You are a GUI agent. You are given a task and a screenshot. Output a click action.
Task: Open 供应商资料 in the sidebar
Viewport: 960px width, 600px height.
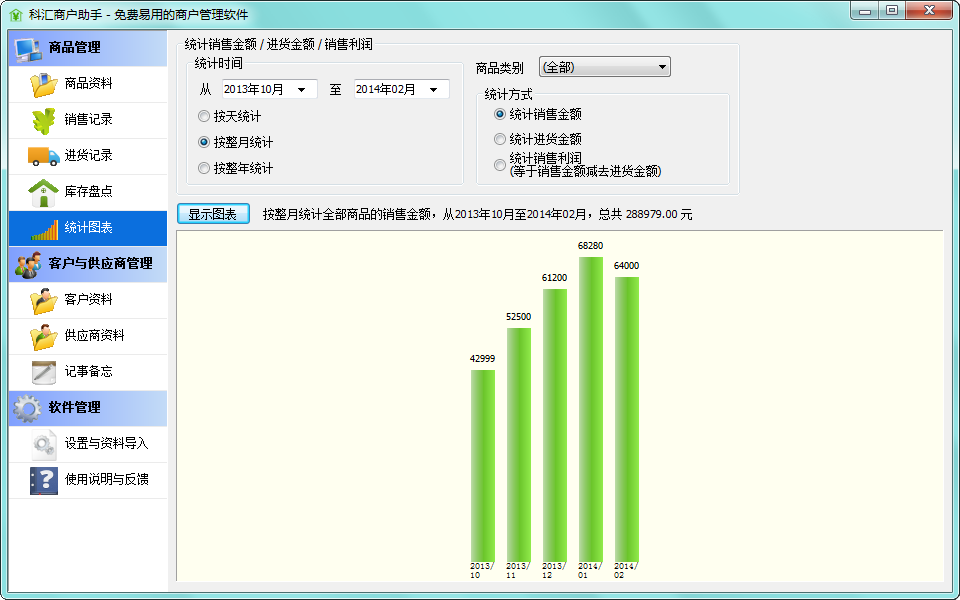coord(88,336)
